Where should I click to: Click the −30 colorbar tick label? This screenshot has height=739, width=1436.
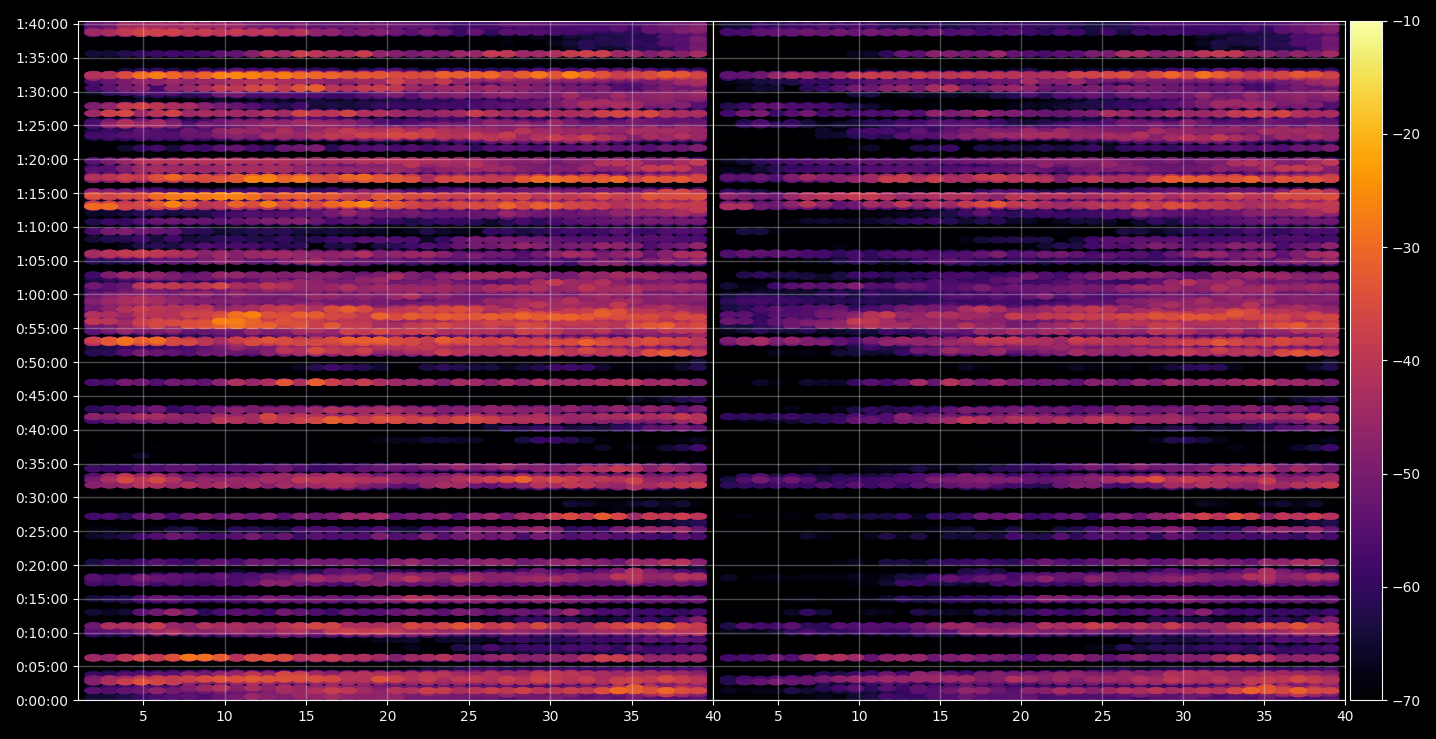coord(1406,247)
